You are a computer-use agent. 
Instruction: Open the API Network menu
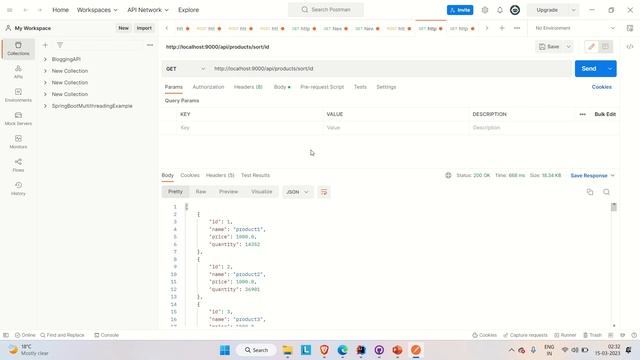click(148, 10)
